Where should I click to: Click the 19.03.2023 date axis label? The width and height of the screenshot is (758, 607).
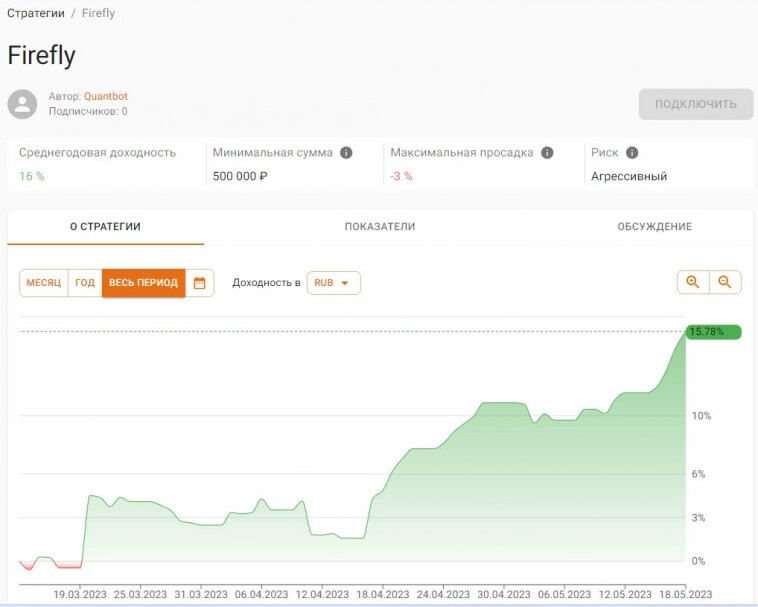pyautogui.click(x=80, y=594)
